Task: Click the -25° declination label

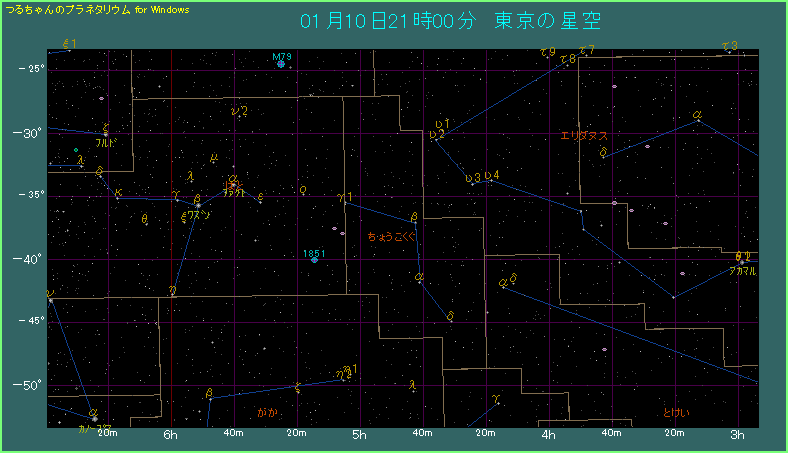Action: (32, 69)
